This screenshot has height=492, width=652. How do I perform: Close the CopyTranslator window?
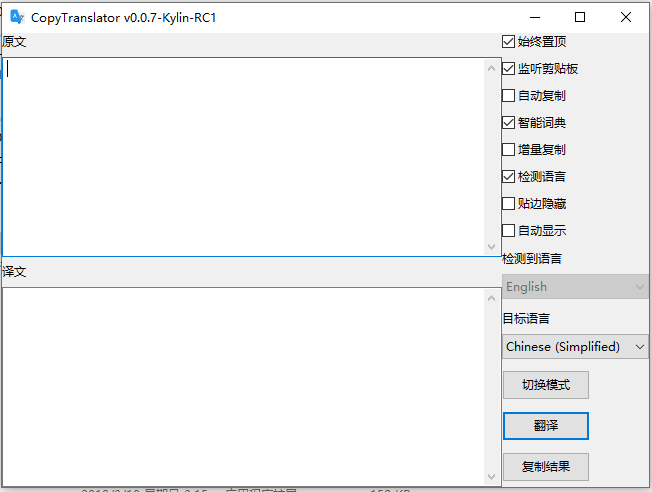click(x=625, y=17)
